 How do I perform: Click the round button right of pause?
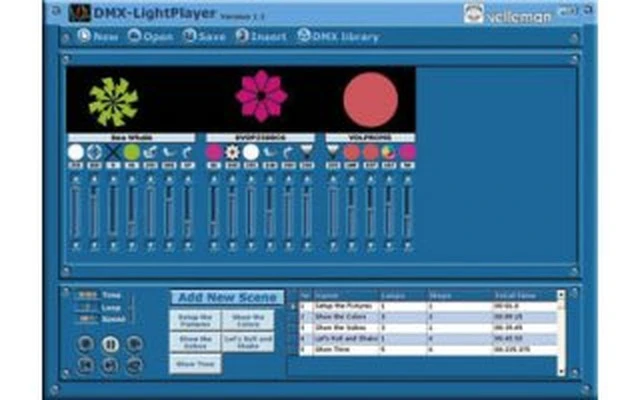click(x=134, y=344)
